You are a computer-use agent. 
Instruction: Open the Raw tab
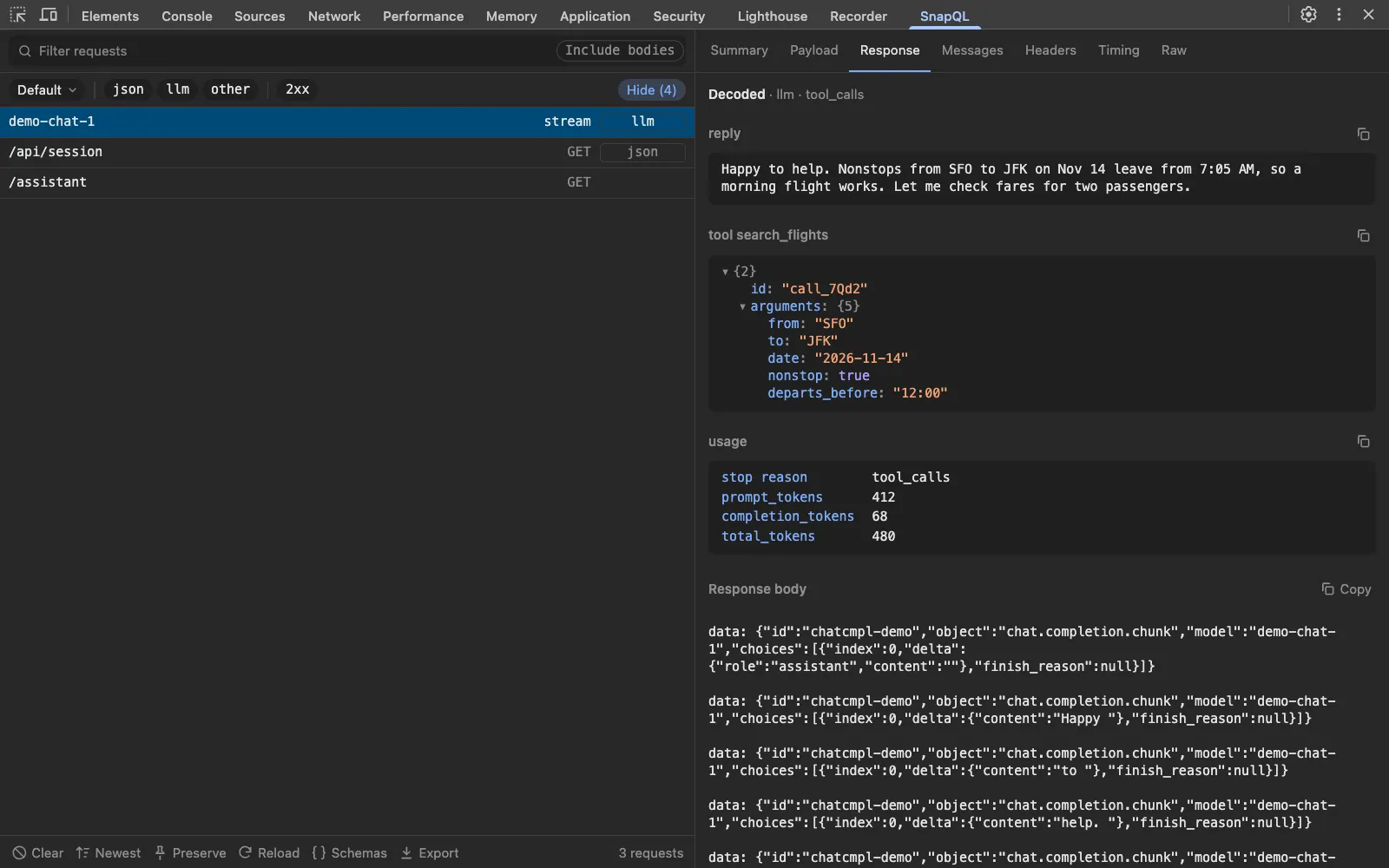(1174, 50)
